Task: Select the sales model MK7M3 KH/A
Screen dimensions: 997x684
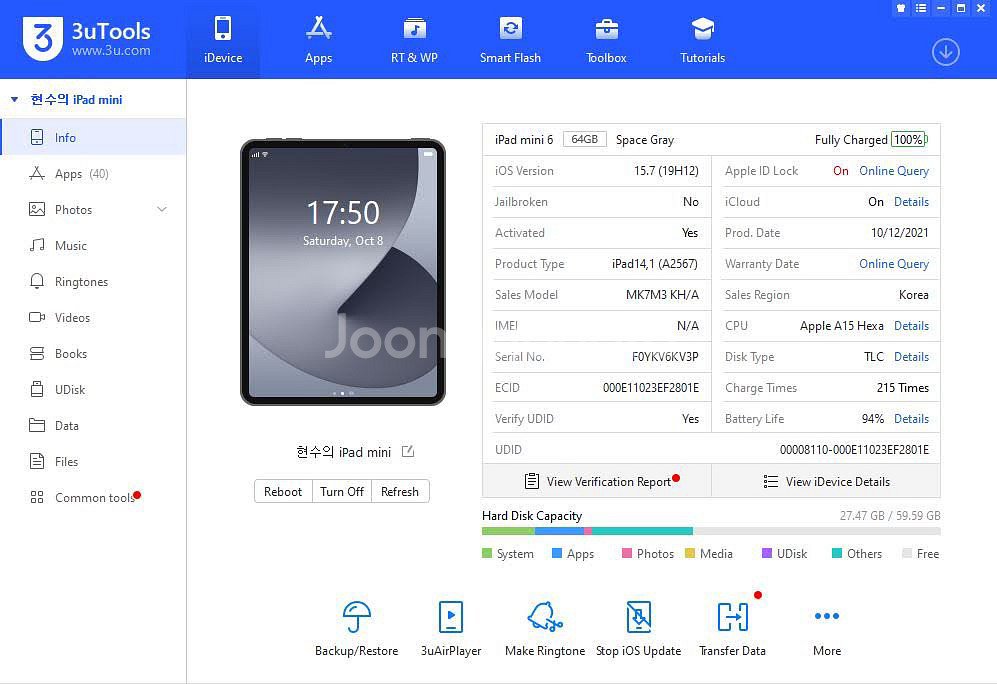Action: (x=662, y=294)
